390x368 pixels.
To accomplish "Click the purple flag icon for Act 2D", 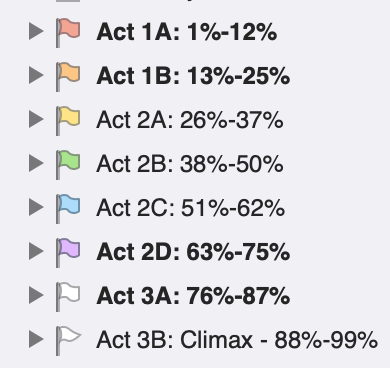I will pyautogui.click(x=68, y=252).
